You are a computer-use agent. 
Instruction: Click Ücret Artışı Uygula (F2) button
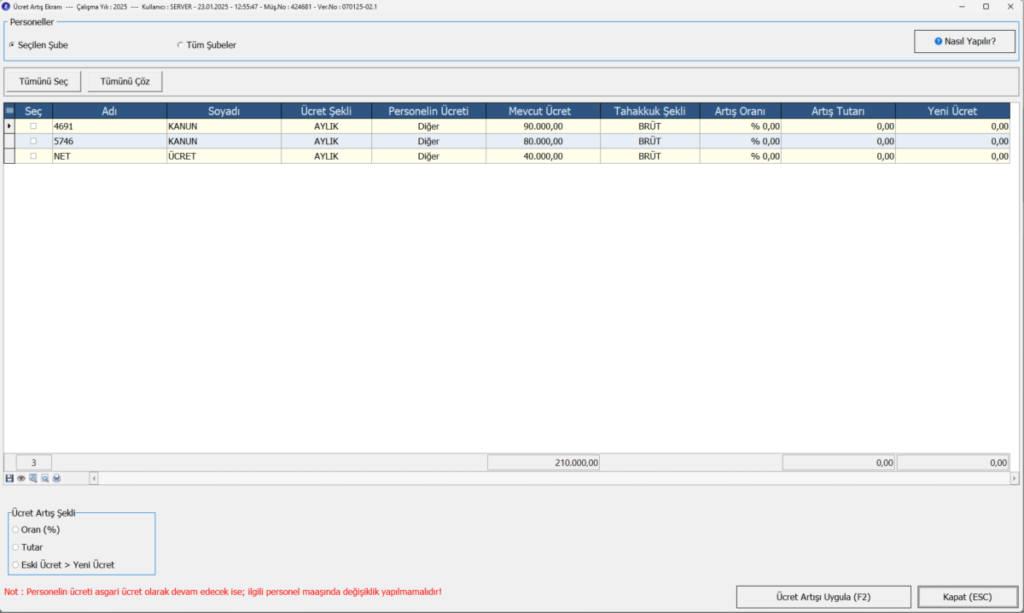tap(823, 597)
